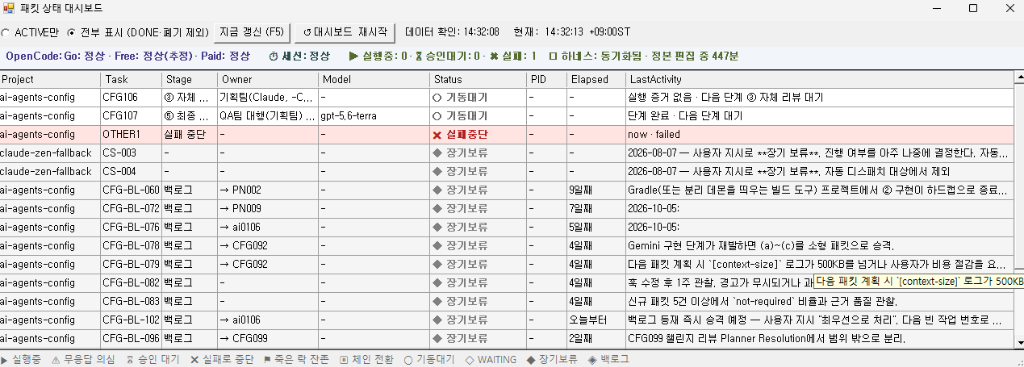The image size is (1024, 367).
Task: Sort by the Stage column header
Action: coord(189,80)
